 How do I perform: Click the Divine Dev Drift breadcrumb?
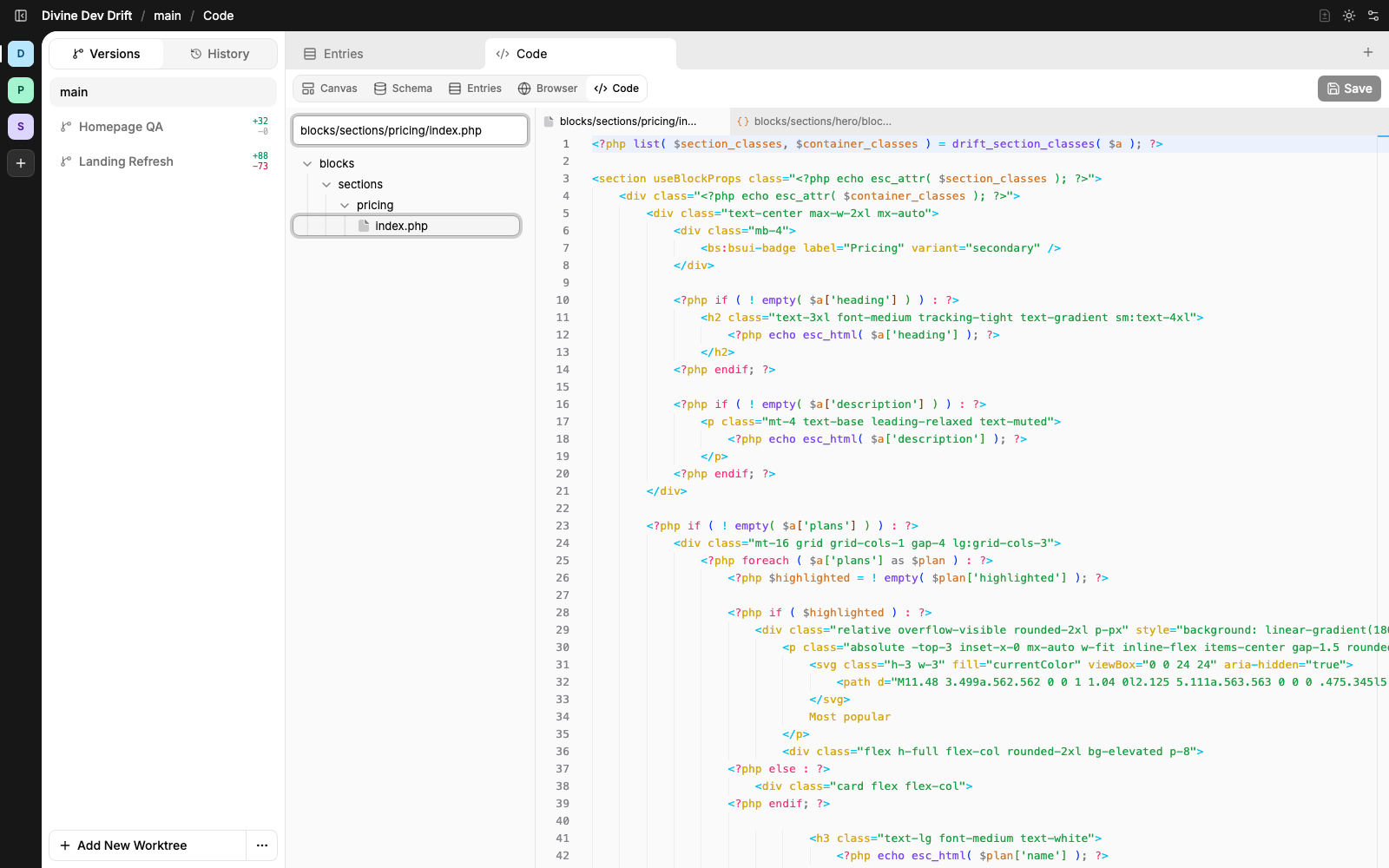87,16
